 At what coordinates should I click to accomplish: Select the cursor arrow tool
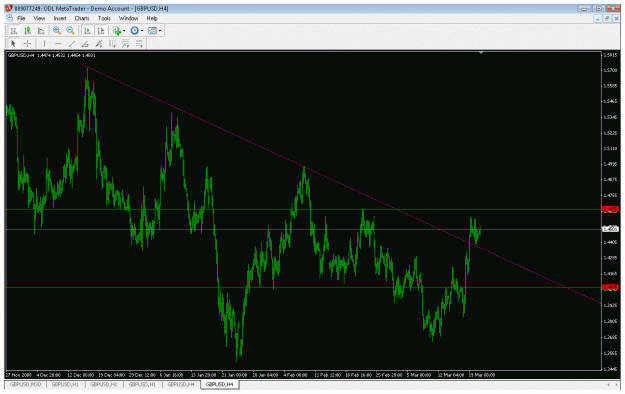[13, 43]
